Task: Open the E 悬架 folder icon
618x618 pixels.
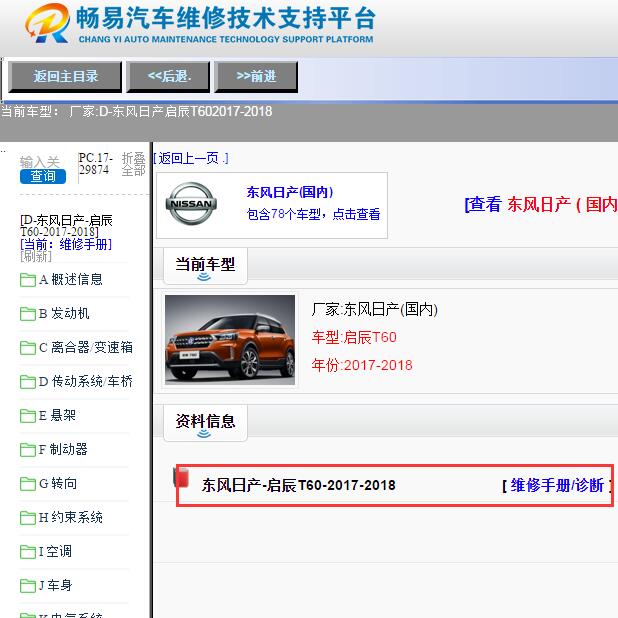Action: pos(28,415)
